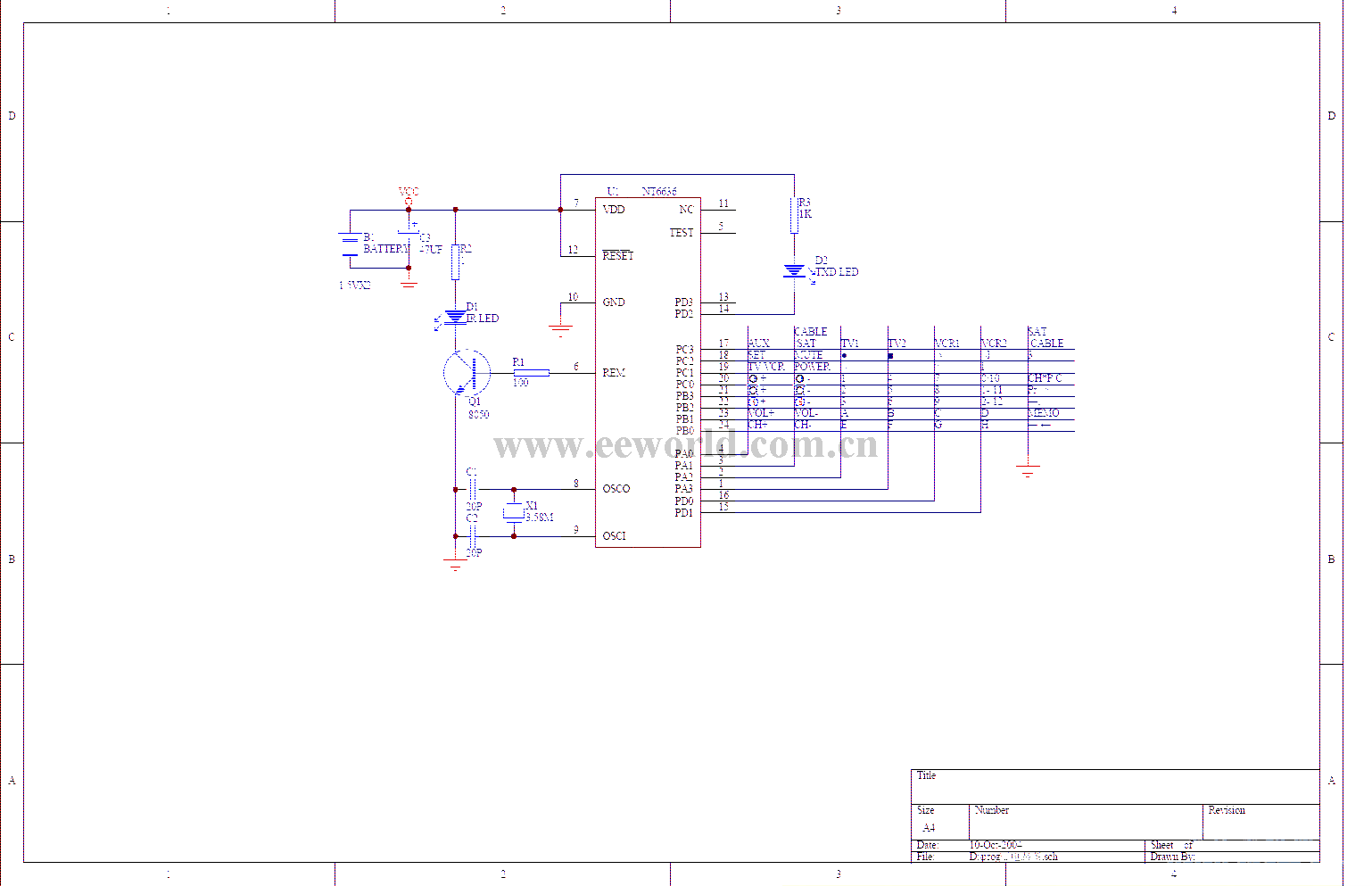Click the RESET pin label
The height and width of the screenshot is (886, 1372).
pos(617,256)
